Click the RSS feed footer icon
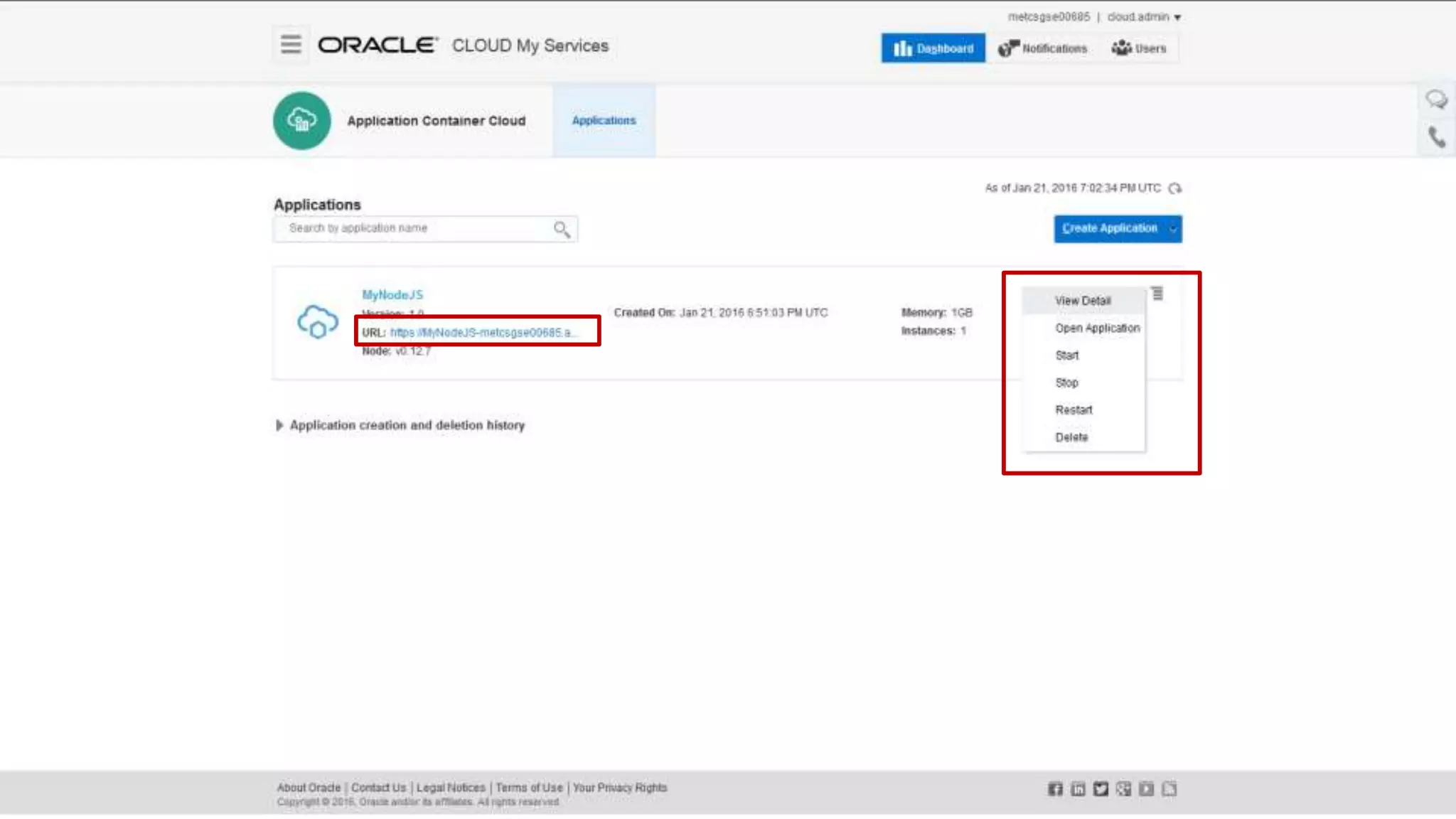 pos(1169,789)
